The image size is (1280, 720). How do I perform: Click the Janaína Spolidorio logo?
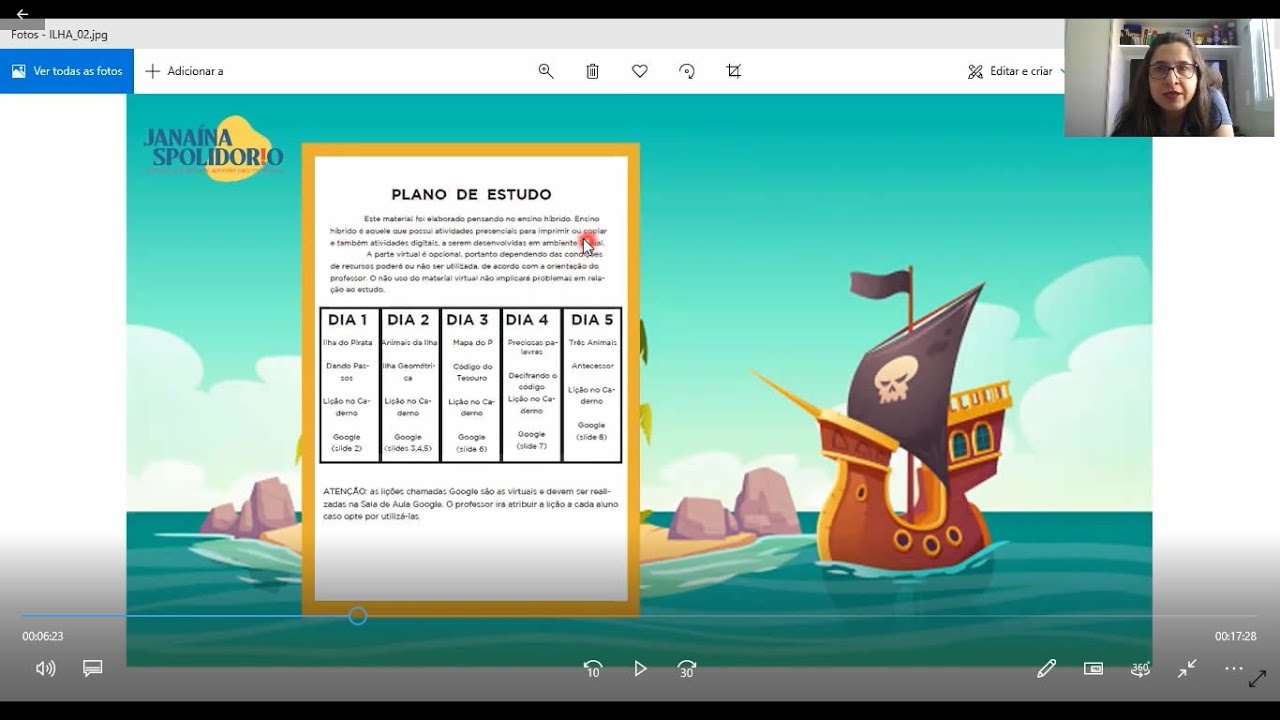point(214,148)
